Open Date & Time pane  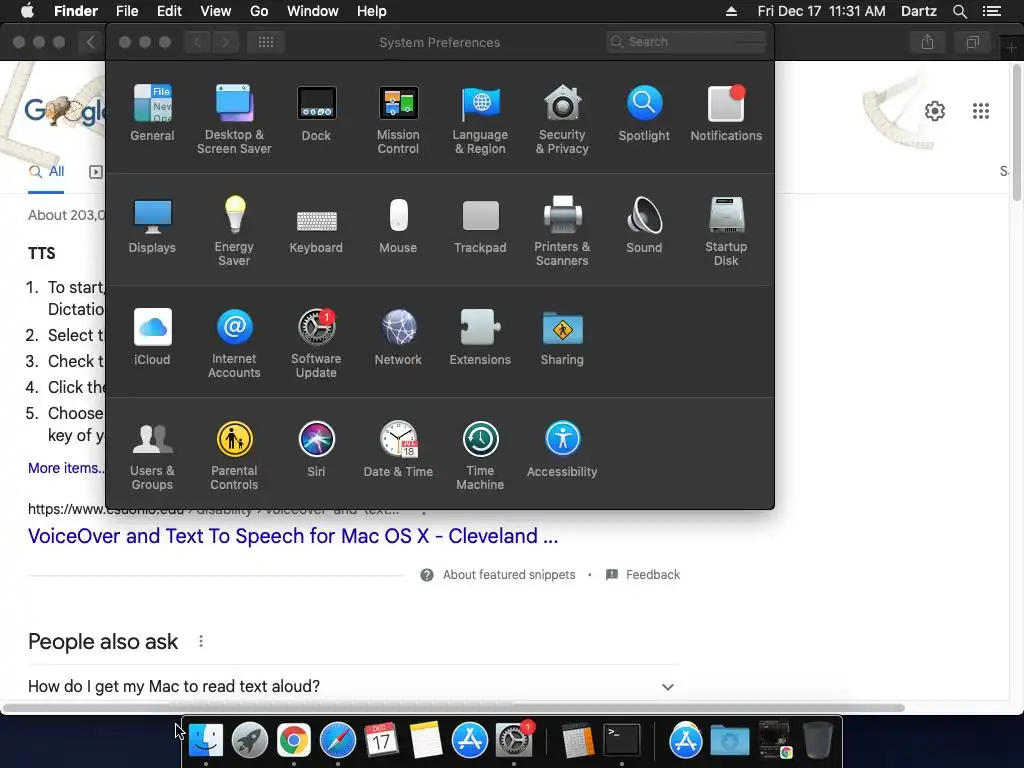tap(398, 449)
